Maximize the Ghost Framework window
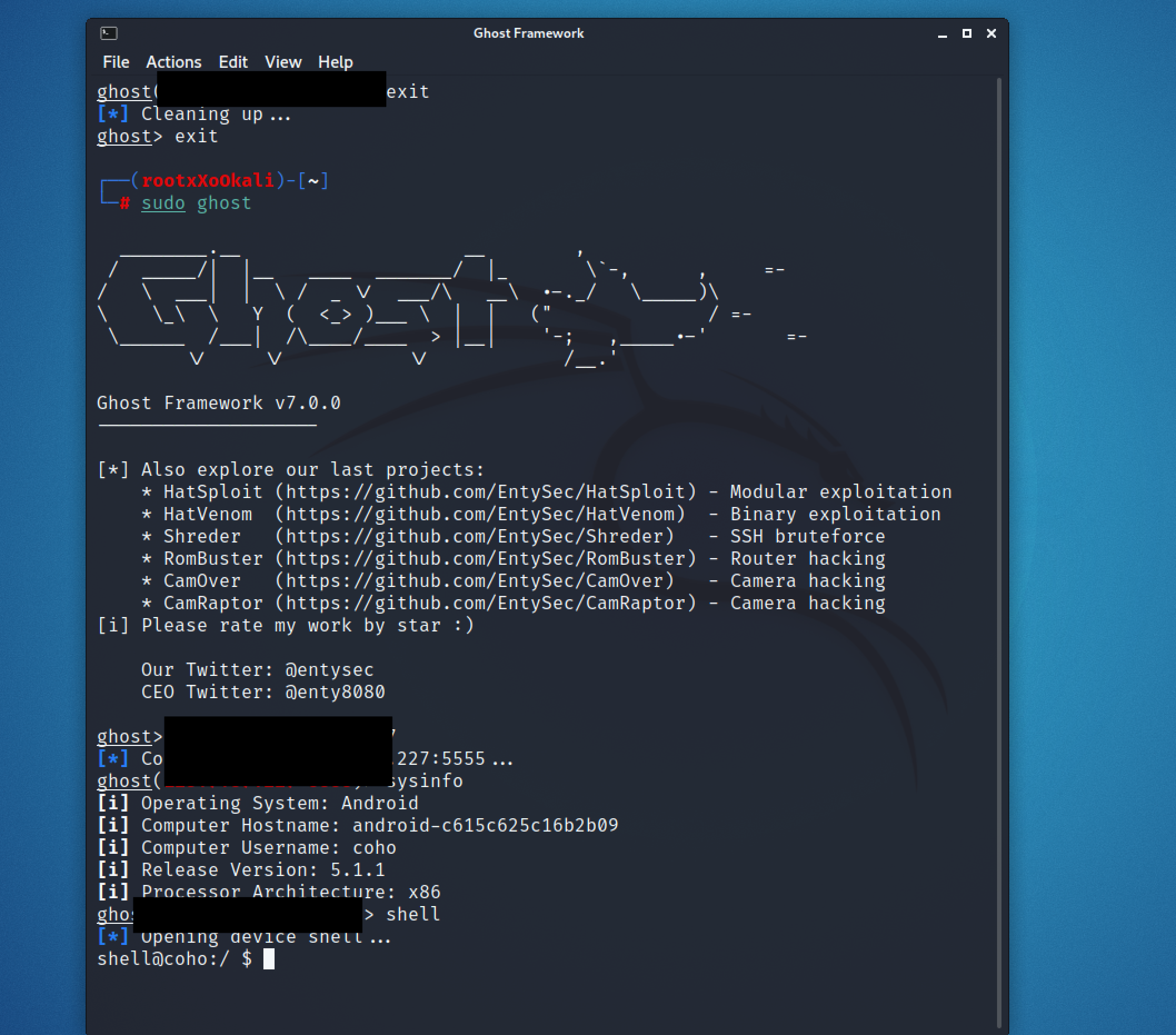Image resolution: width=1176 pixels, height=1035 pixels. (966, 33)
